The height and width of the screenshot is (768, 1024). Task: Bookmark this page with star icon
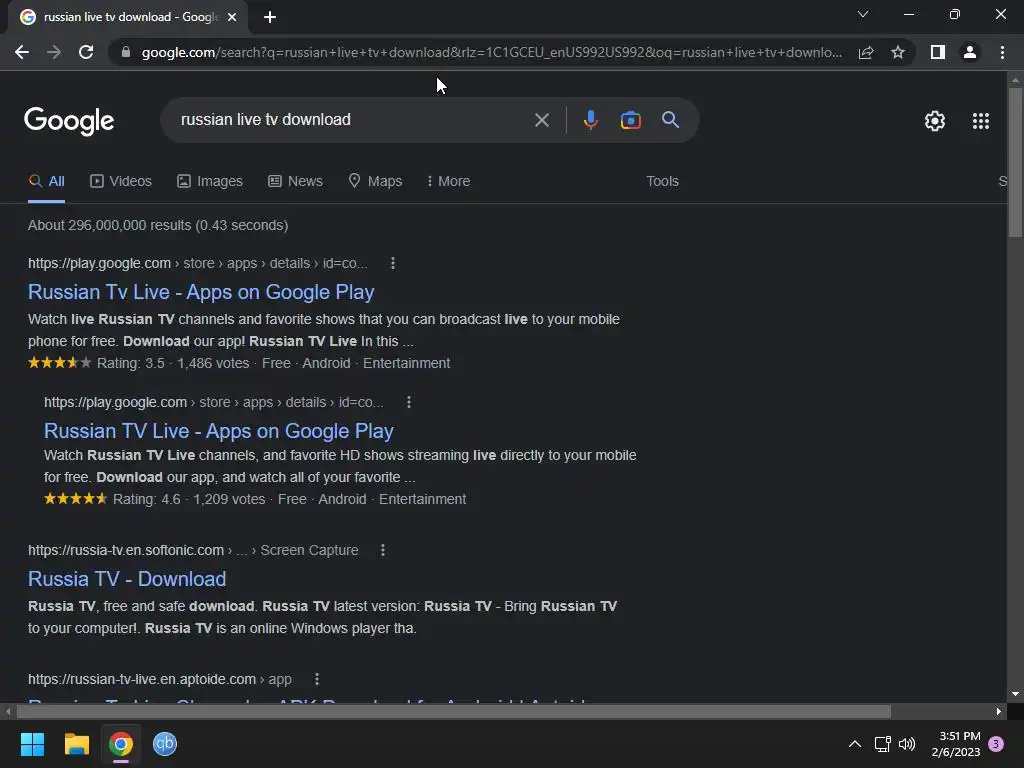tap(898, 52)
